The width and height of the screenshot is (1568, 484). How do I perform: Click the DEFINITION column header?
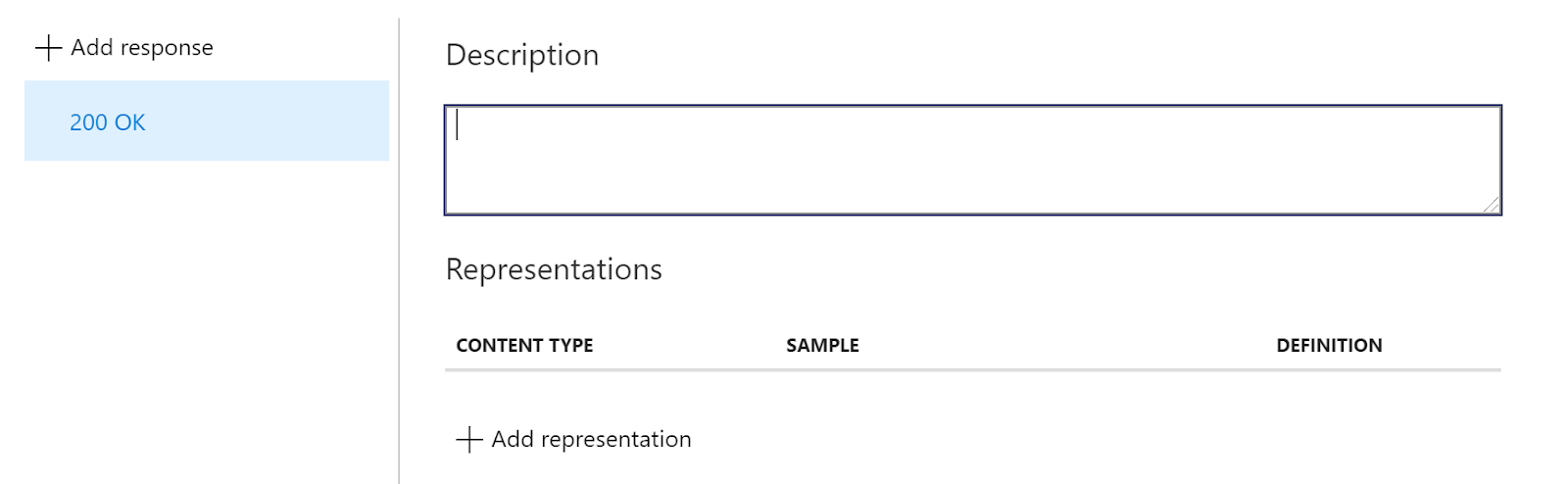click(x=1329, y=346)
